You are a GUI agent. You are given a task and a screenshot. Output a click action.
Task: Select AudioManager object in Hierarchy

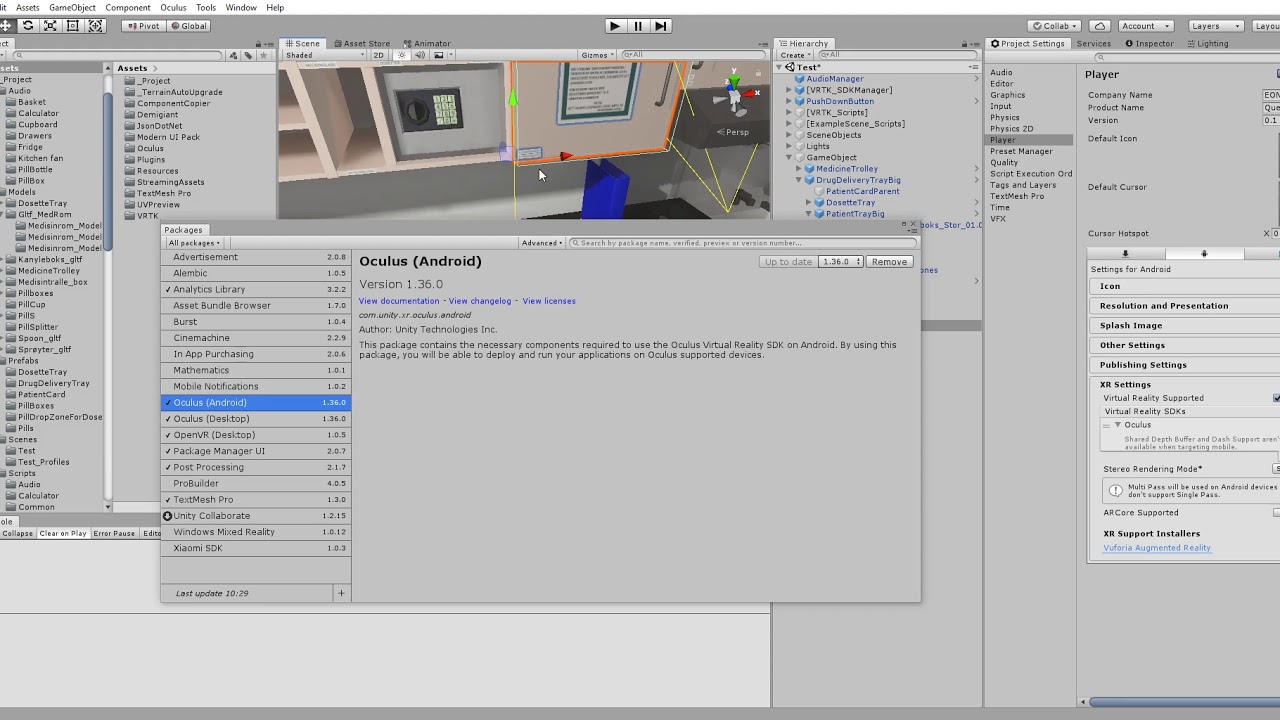834,79
